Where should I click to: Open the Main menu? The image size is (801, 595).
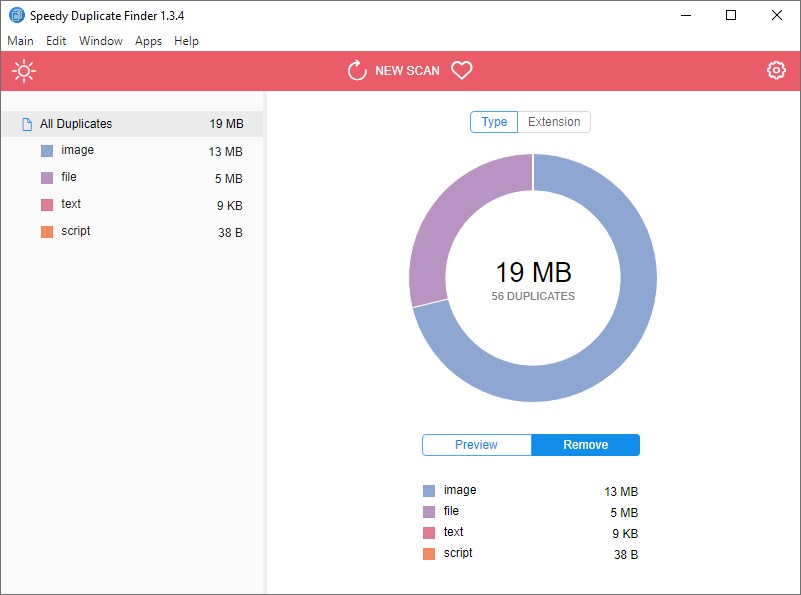point(21,41)
